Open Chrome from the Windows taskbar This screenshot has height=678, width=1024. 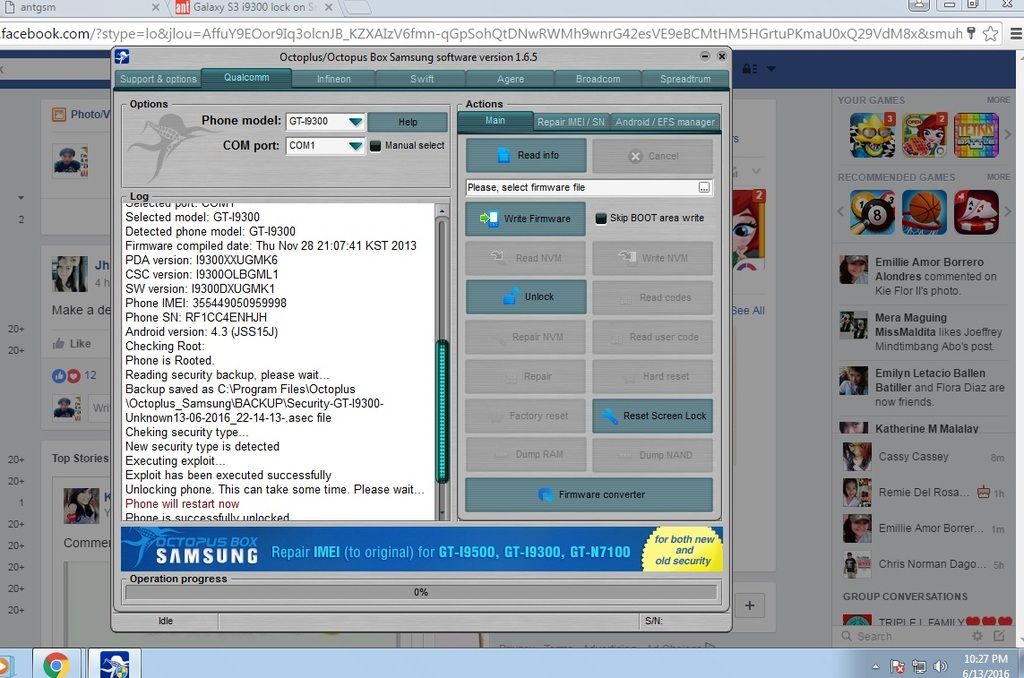pyautogui.click(x=56, y=664)
